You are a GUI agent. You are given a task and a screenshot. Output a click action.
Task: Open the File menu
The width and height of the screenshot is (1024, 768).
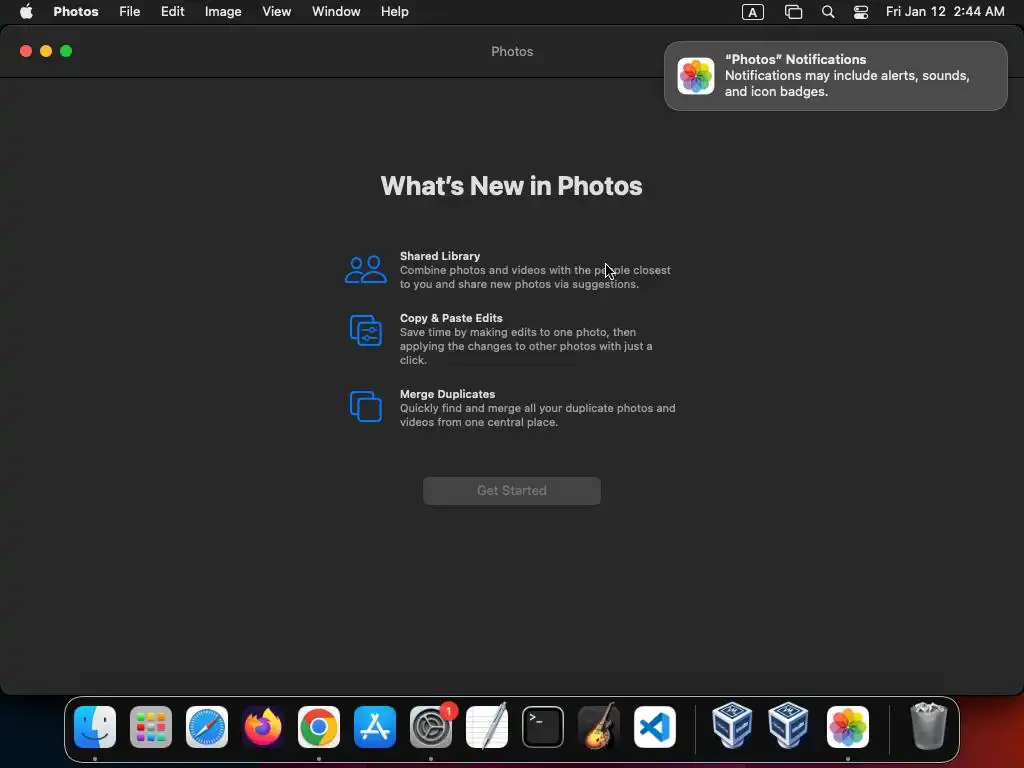tap(129, 12)
